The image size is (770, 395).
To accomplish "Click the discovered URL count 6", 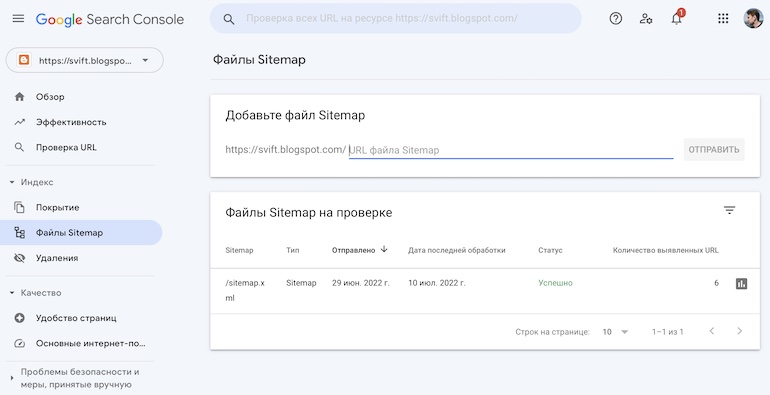I will coord(716,283).
